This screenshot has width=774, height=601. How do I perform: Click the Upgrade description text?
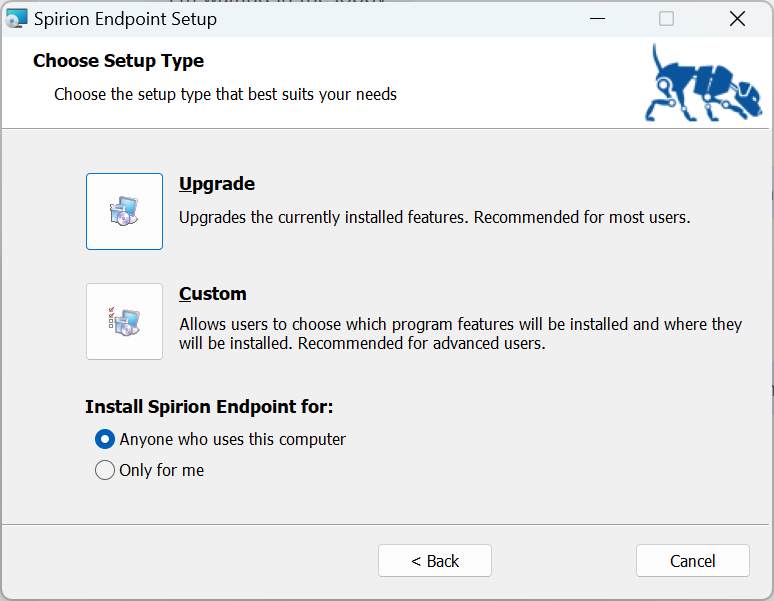point(434,216)
